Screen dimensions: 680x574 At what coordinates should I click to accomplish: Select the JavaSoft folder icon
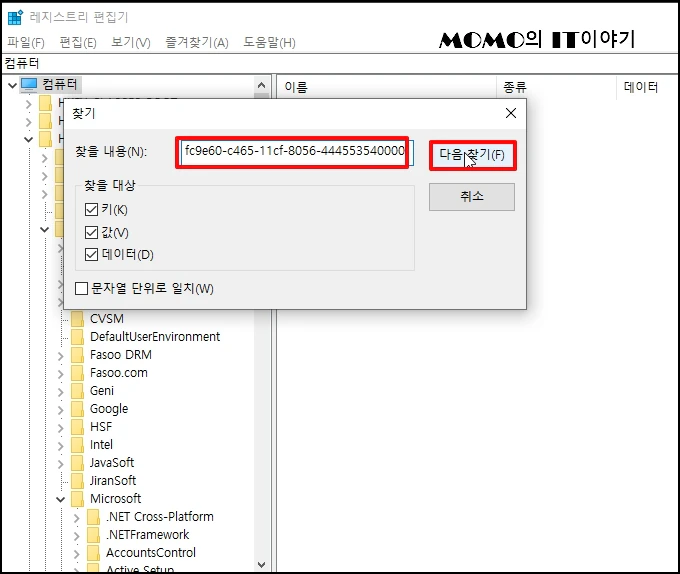coord(78,463)
